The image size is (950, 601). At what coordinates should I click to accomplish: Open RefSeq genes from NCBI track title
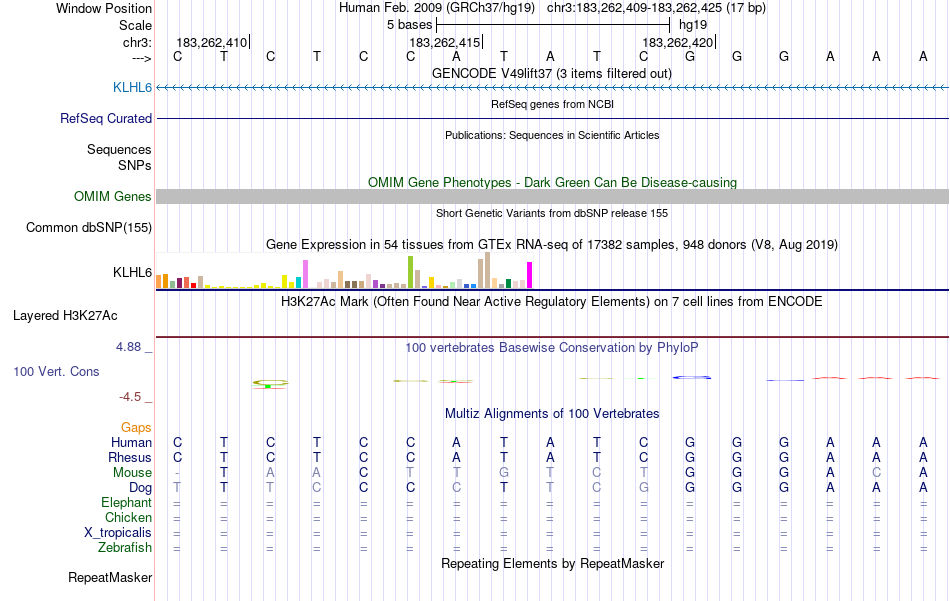(552, 104)
